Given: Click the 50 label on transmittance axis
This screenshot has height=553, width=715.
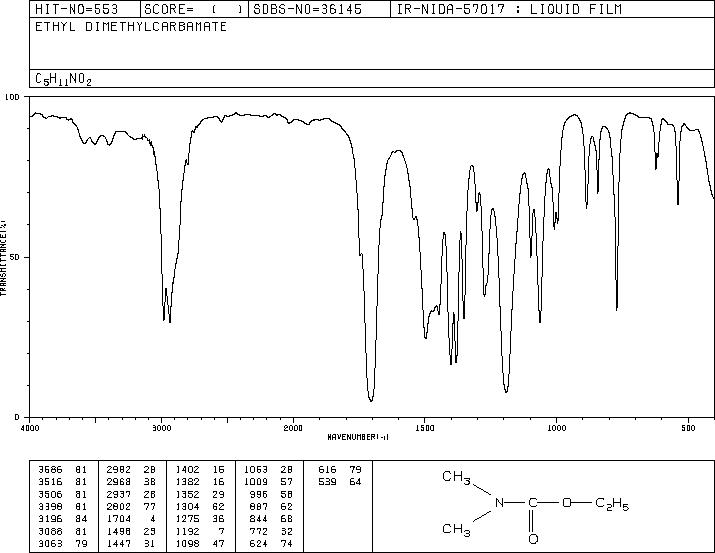Looking at the screenshot, I should [16, 257].
